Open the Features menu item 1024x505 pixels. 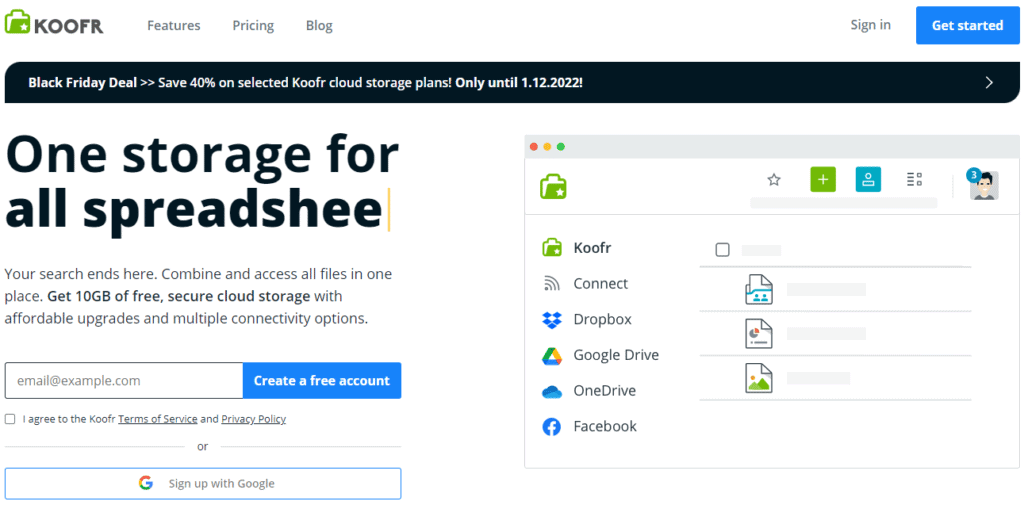click(x=173, y=25)
